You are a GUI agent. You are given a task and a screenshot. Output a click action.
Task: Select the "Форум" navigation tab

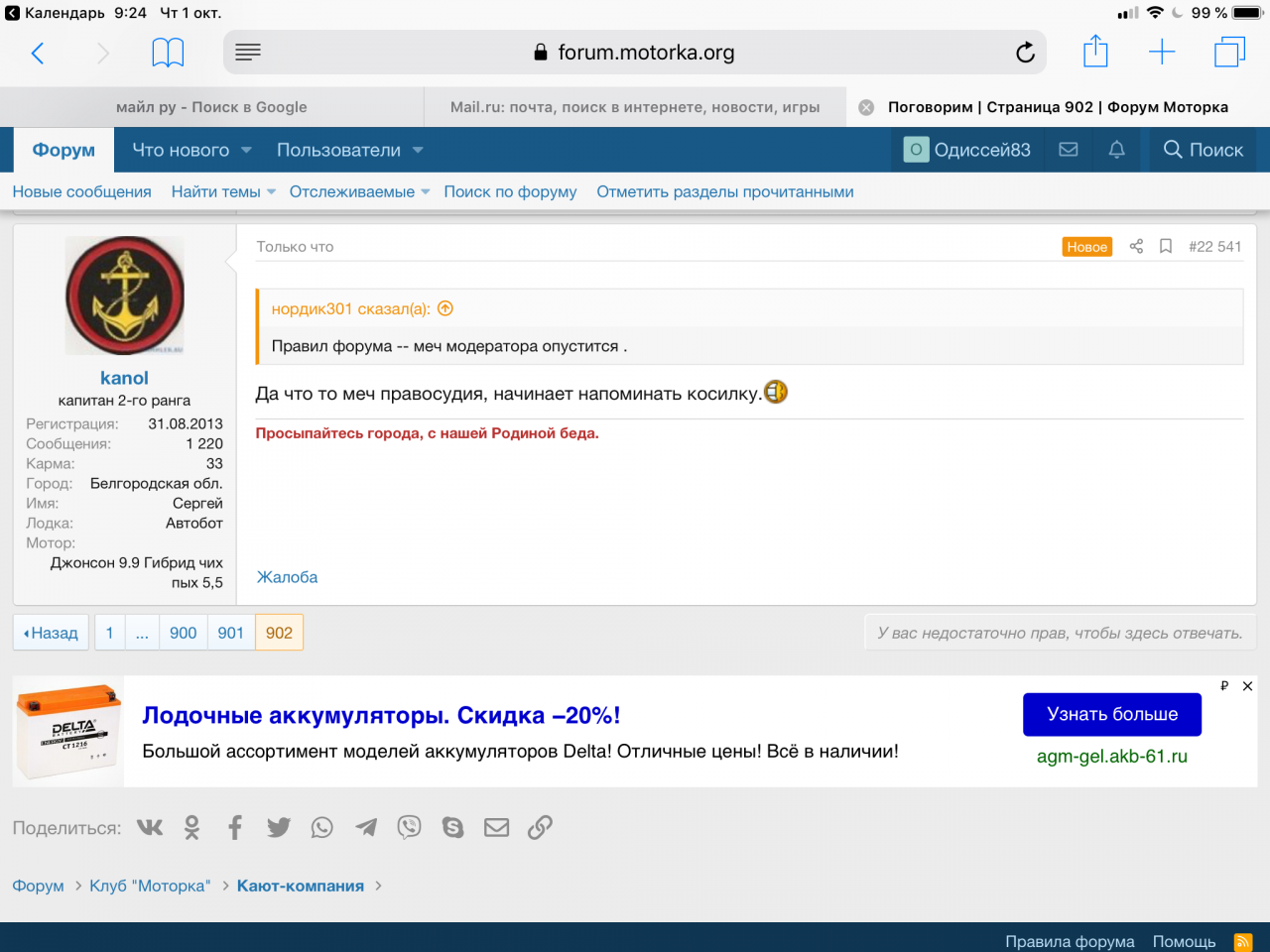[x=63, y=151]
